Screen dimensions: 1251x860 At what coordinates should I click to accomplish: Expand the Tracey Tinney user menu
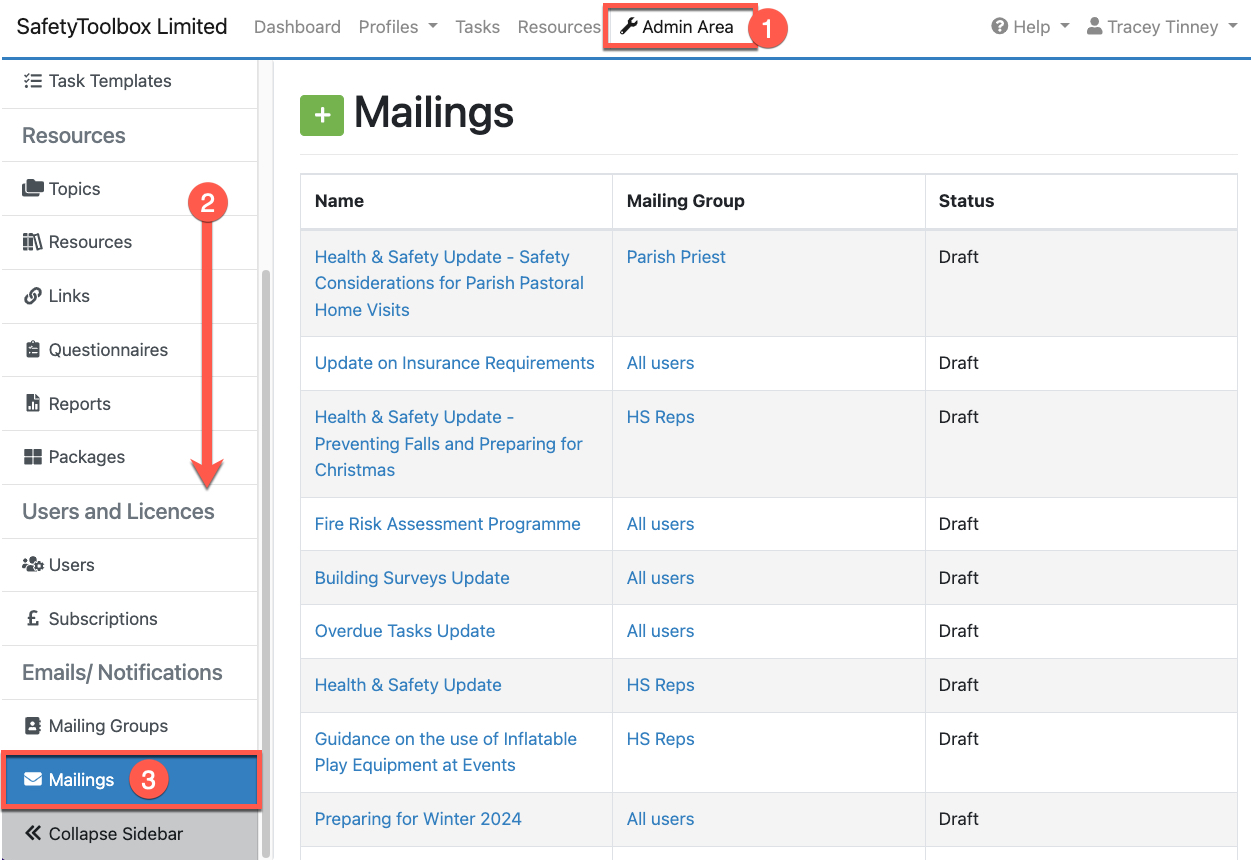click(x=1162, y=27)
